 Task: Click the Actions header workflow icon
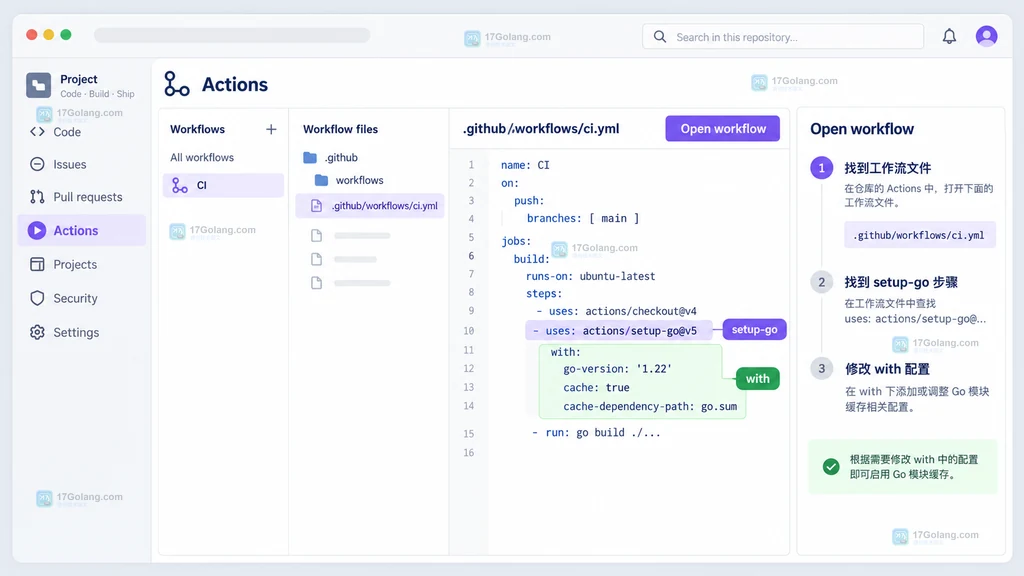176,84
